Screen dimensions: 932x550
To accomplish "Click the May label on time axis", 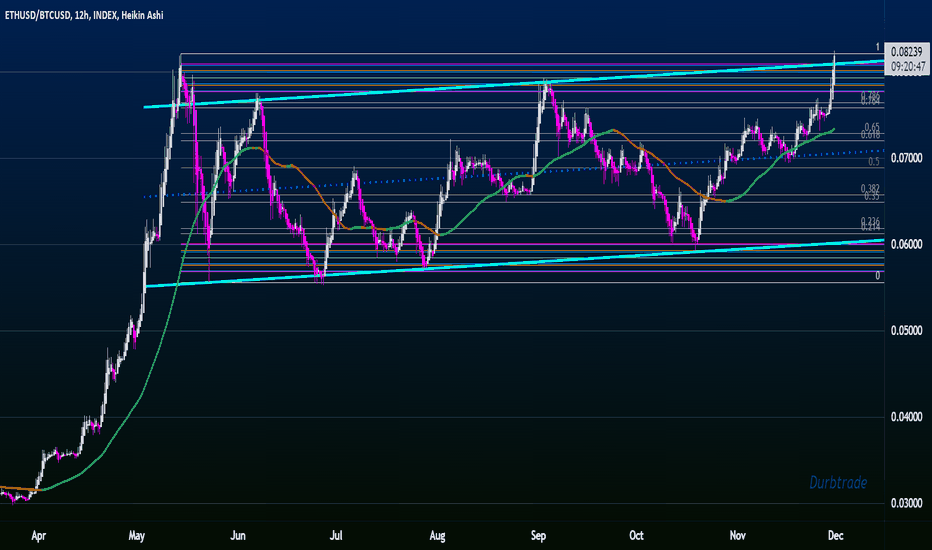I will [137, 536].
